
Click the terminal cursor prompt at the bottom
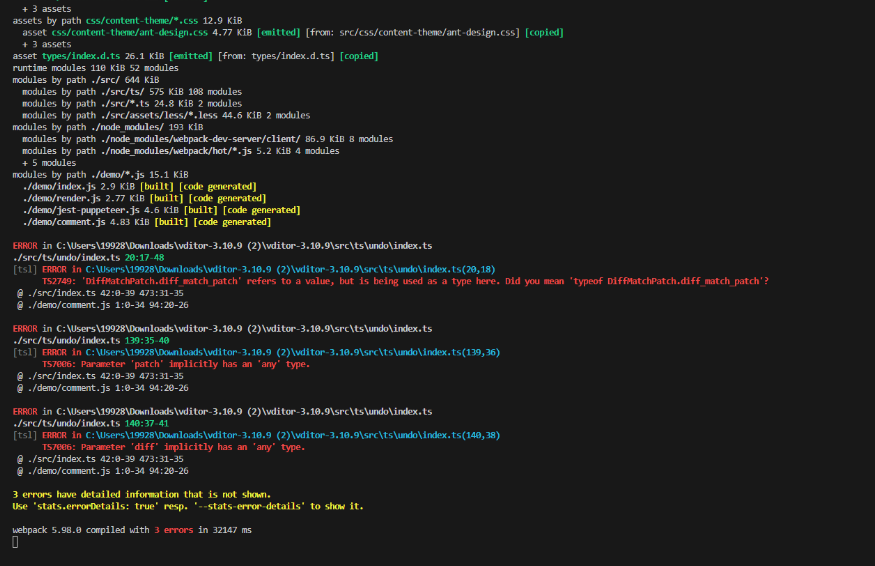click(15, 542)
